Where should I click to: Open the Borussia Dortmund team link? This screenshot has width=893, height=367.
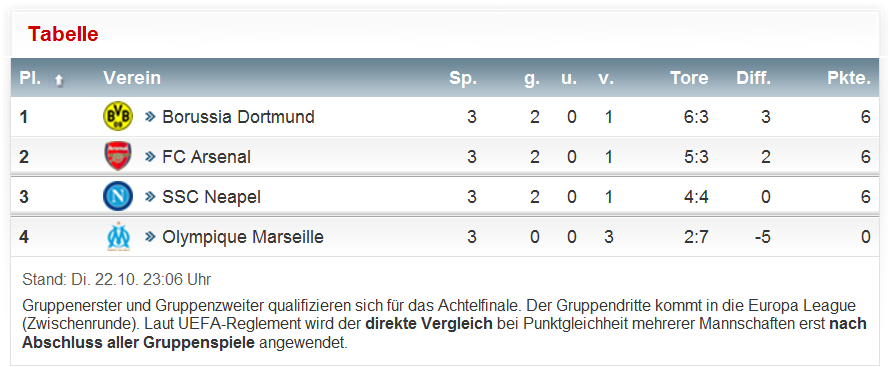click(238, 117)
